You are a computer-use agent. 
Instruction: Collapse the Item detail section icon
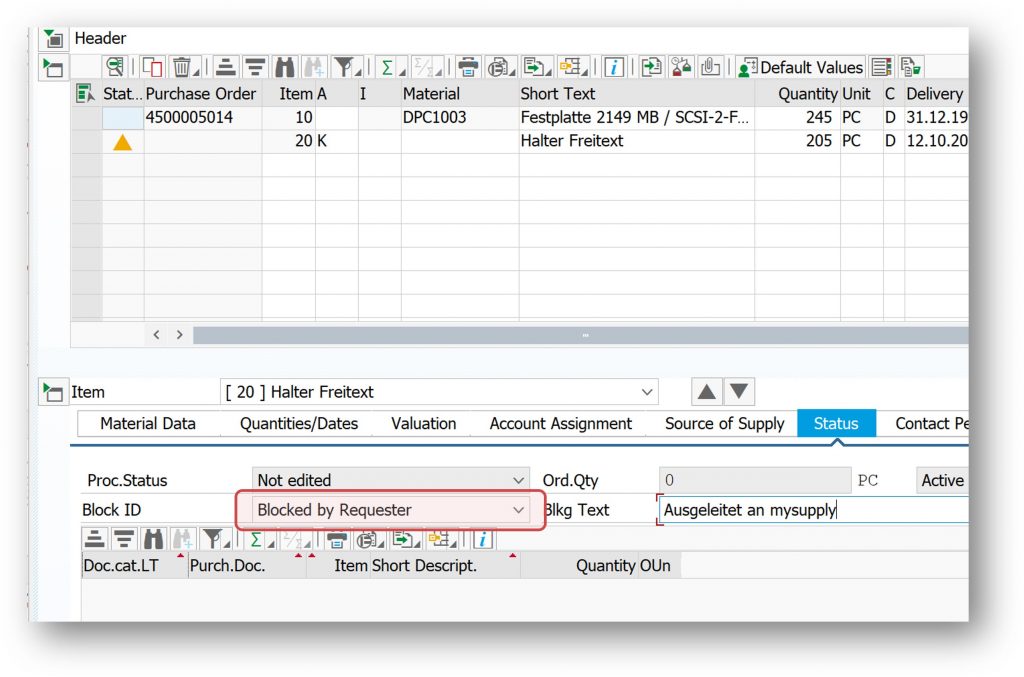53,392
